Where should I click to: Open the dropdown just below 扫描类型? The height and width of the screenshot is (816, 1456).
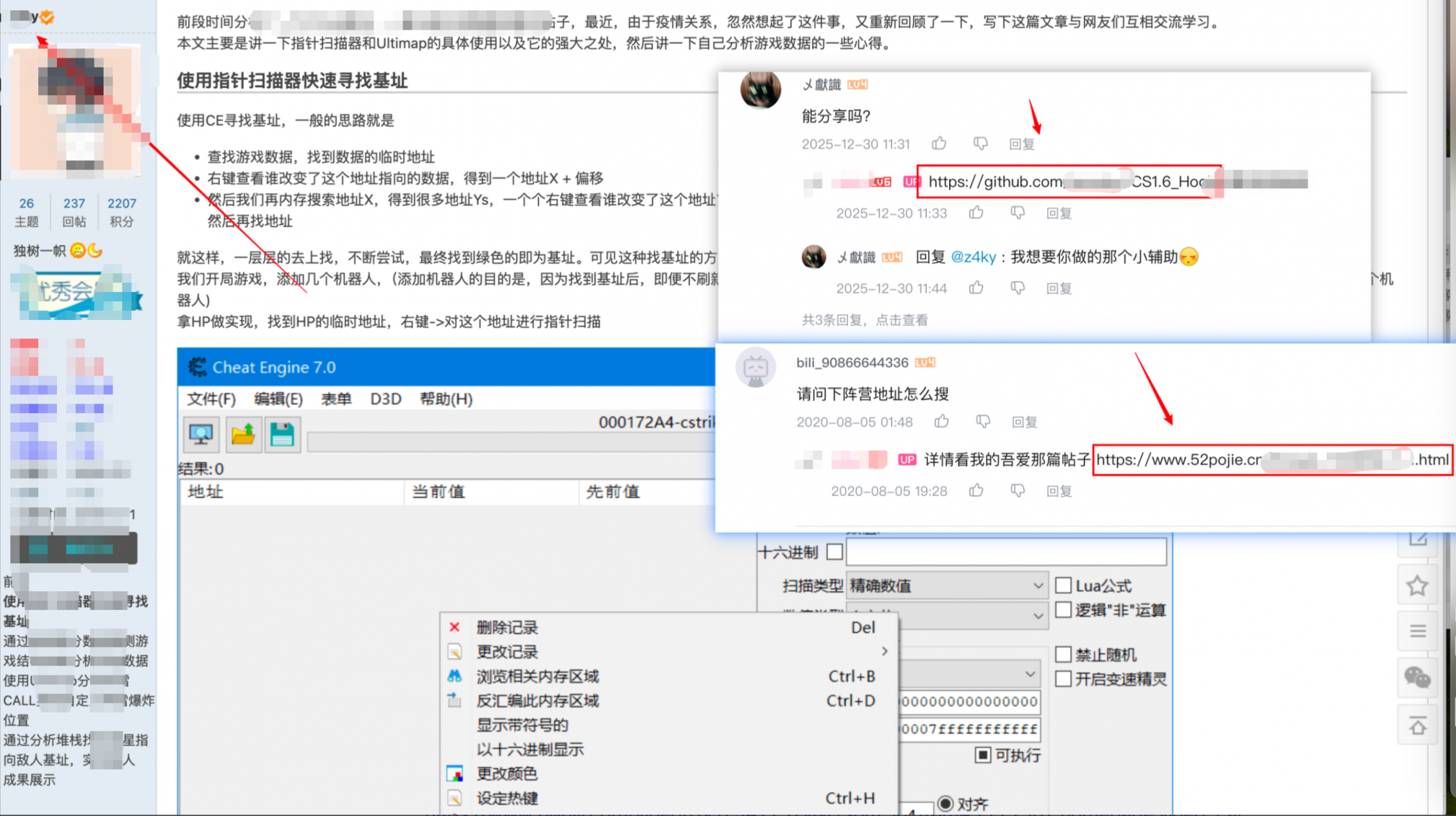tap(973, 616)
